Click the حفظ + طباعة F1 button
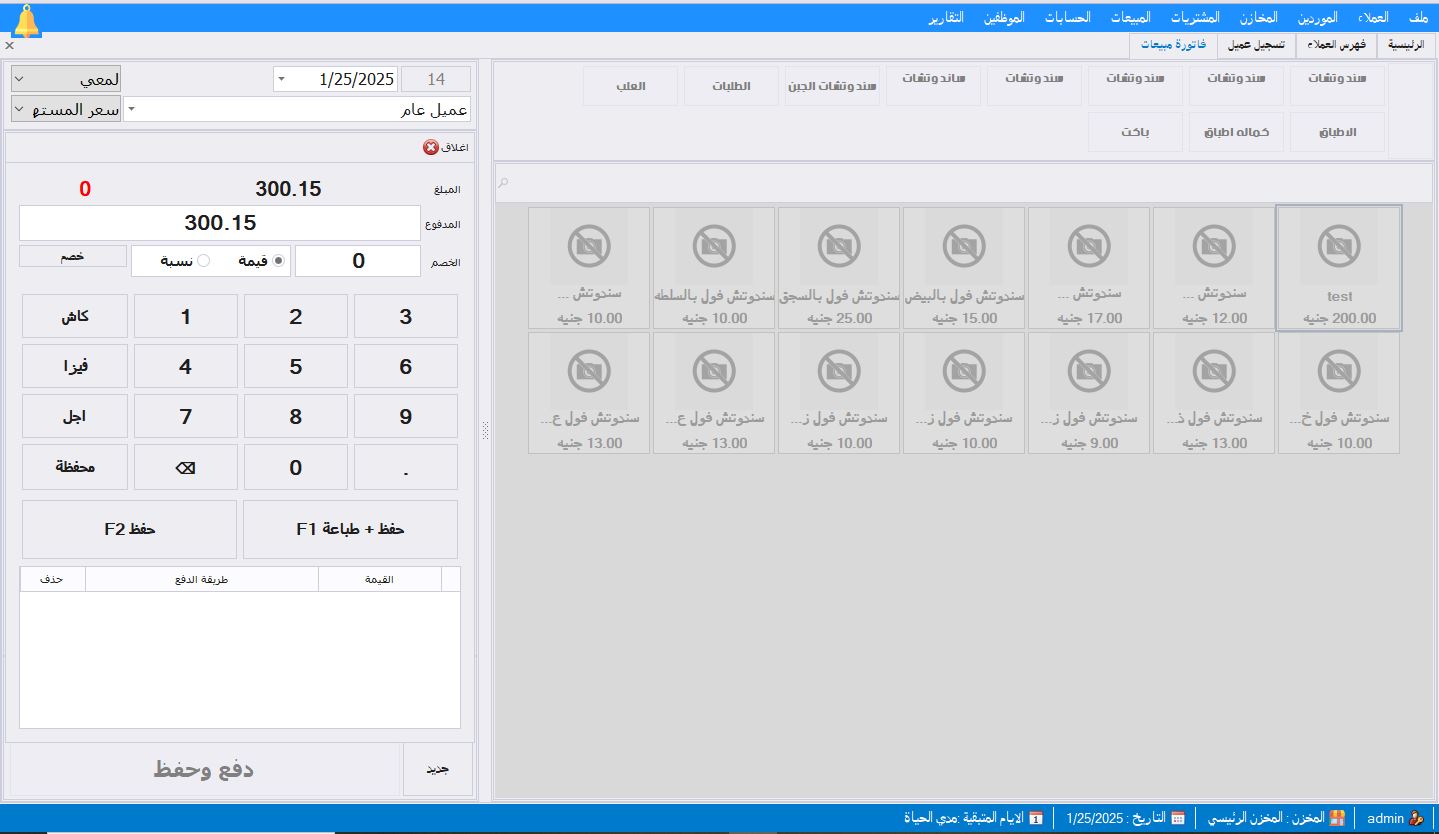The width and height of the screenshot is (1439, 834). [x=350, y=529]
